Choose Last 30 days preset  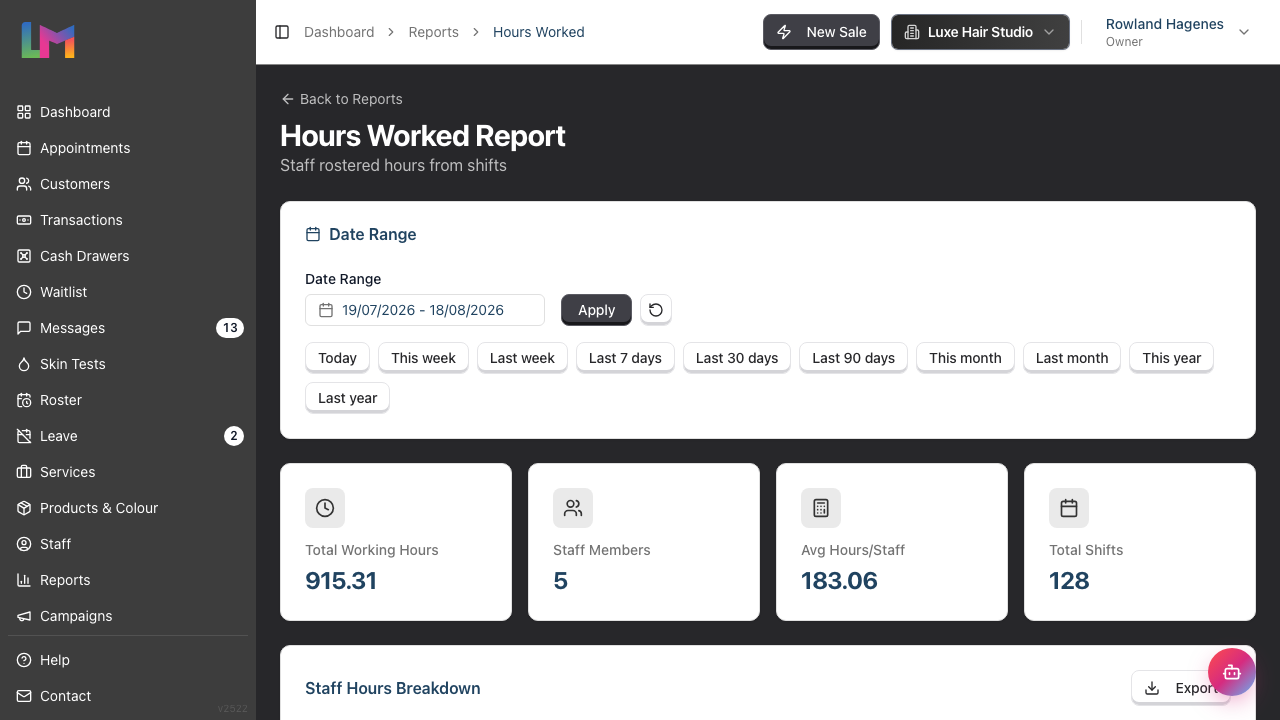click(737, 358)
